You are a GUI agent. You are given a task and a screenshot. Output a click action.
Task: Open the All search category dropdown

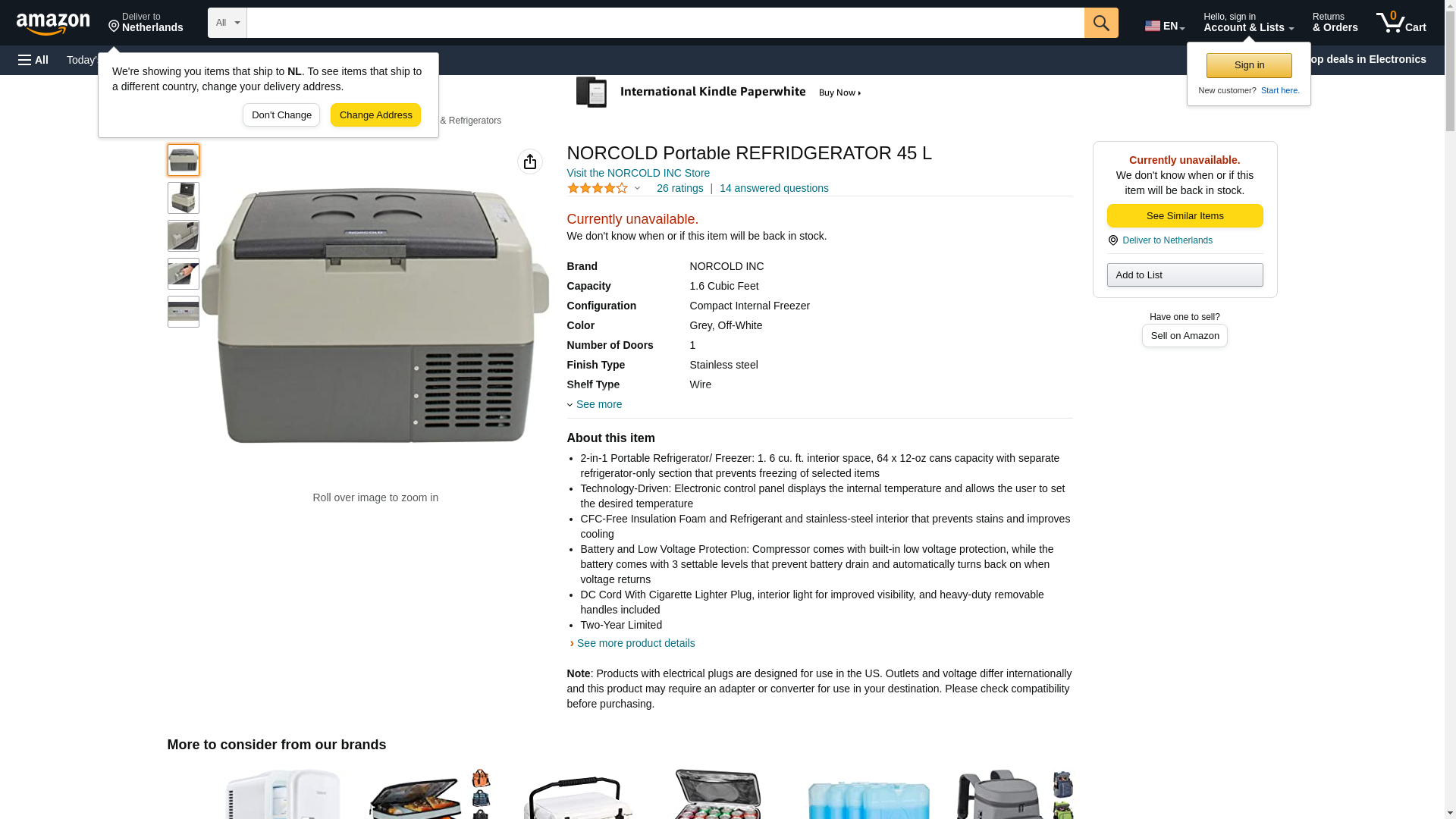tap(227, 23)
